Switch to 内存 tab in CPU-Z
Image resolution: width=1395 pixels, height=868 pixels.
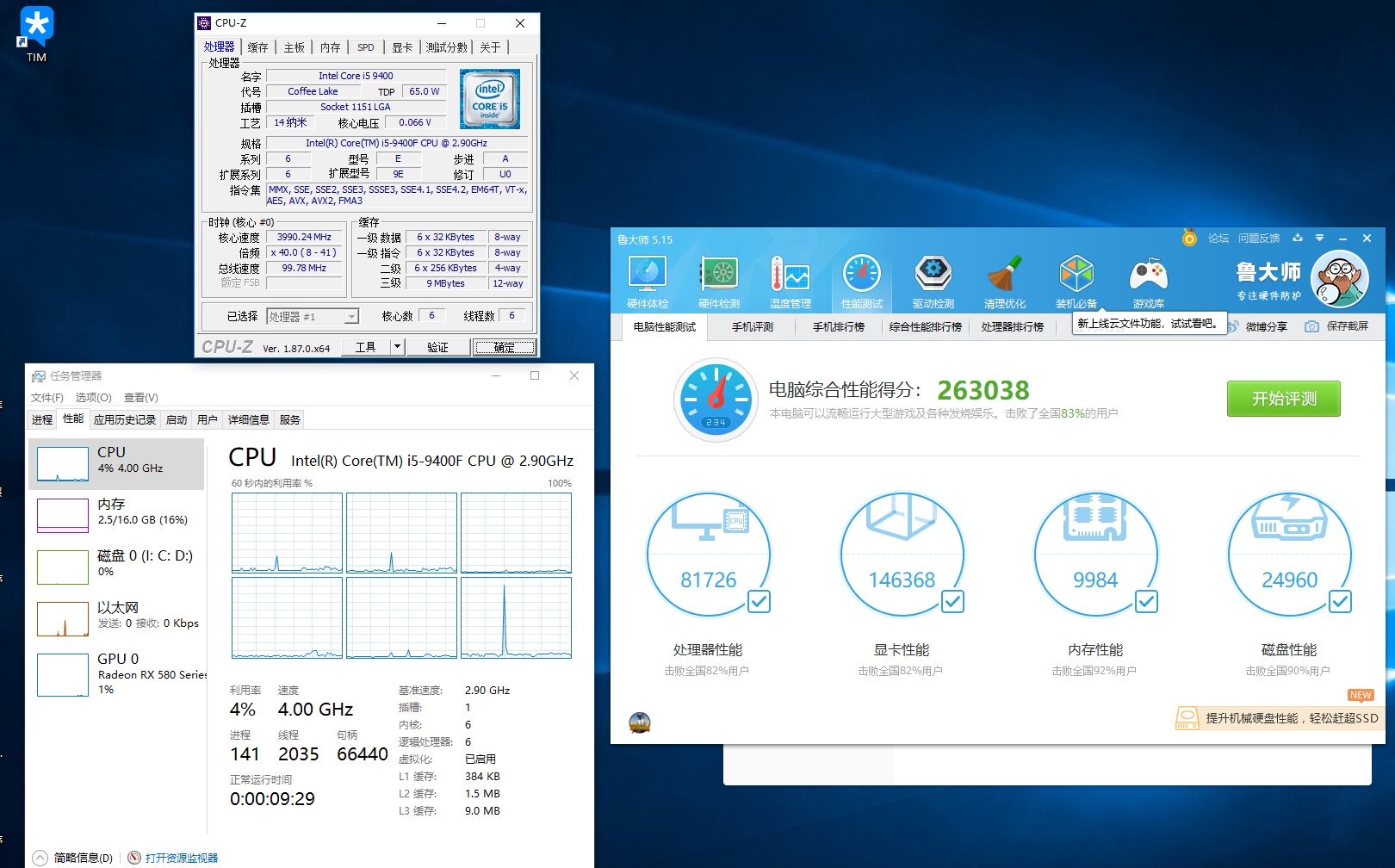331,47
